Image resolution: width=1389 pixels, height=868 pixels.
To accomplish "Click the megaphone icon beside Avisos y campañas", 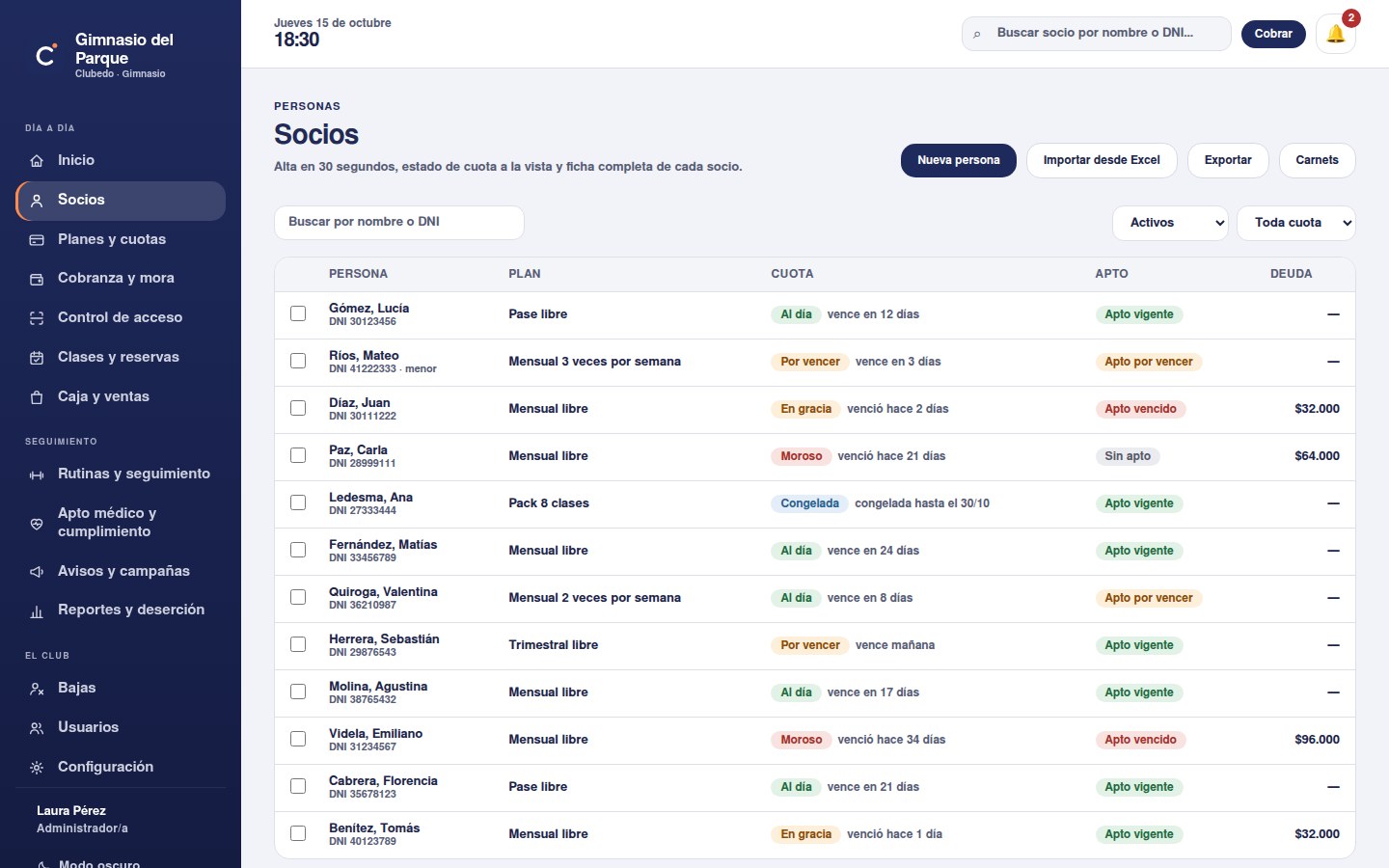I will (x=37, y=572).
